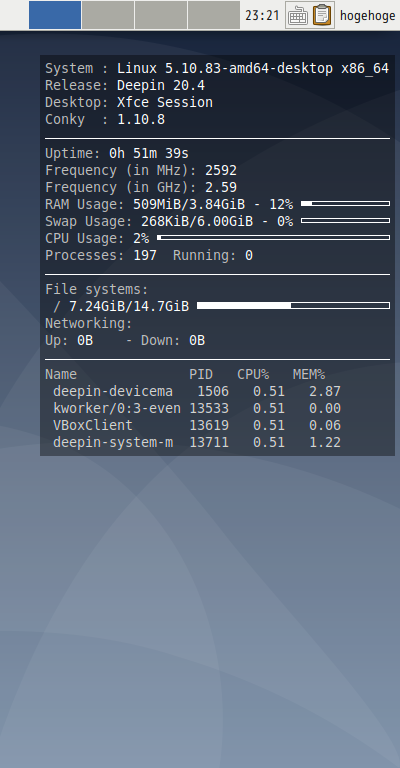
Task: Click the RAM Usage progress bar
Action: tap(345, 203)
